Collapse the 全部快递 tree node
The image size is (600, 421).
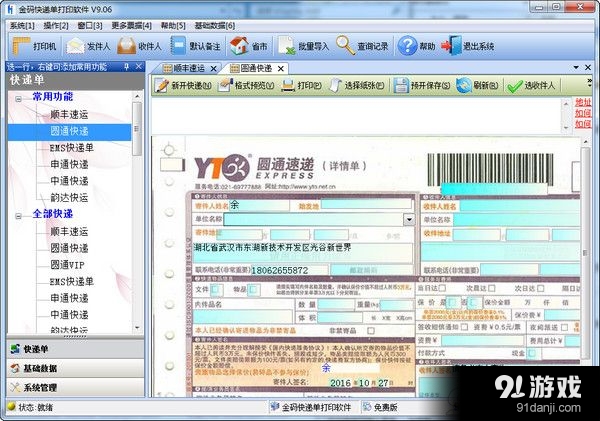pos(18,216)
